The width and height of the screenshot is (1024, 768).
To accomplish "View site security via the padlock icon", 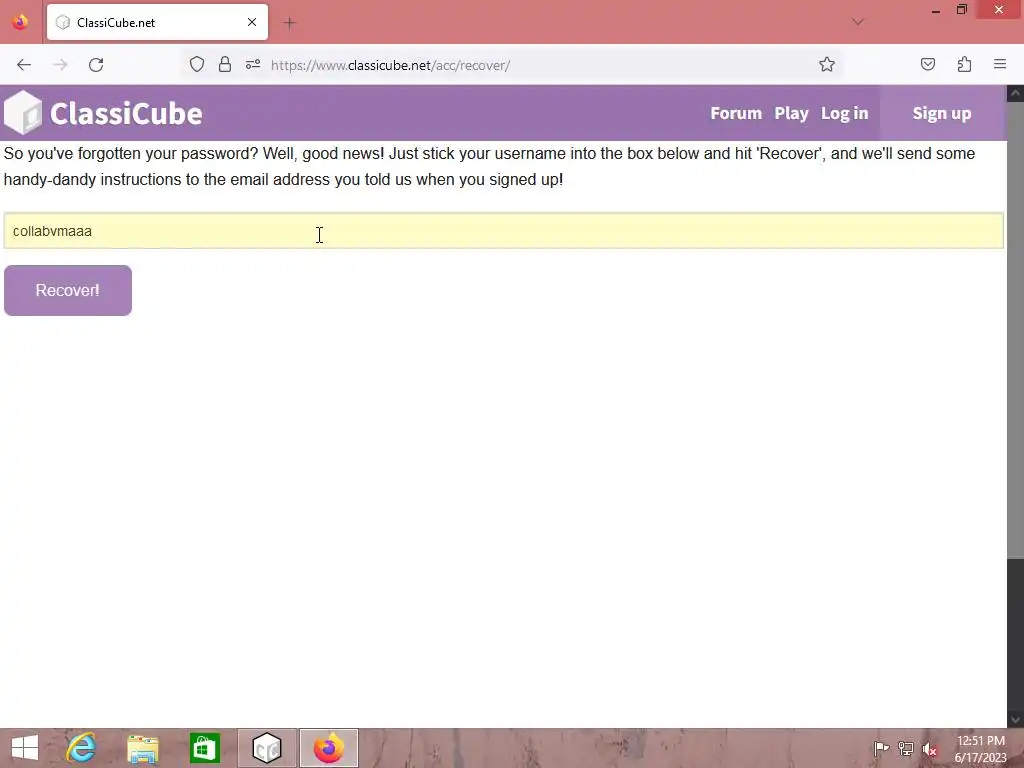I will pyautogui.click(x=225, y=64).
